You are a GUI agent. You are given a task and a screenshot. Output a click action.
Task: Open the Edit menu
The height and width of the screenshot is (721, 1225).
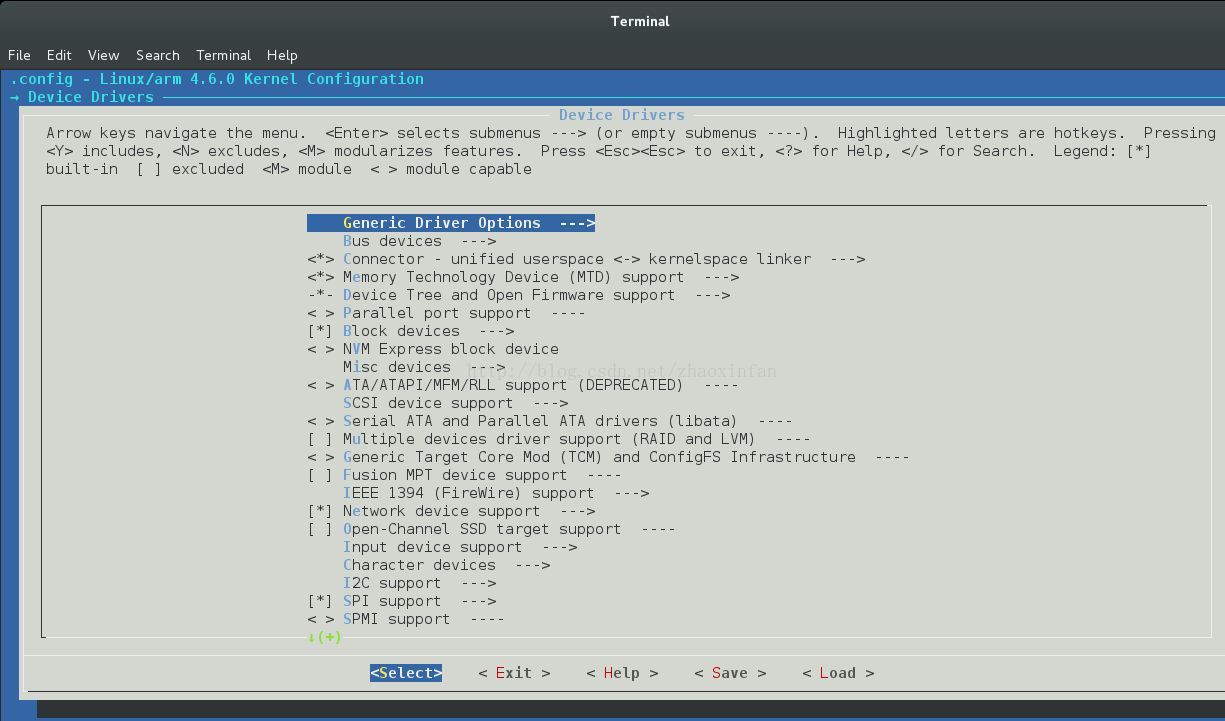coord(59,55)
